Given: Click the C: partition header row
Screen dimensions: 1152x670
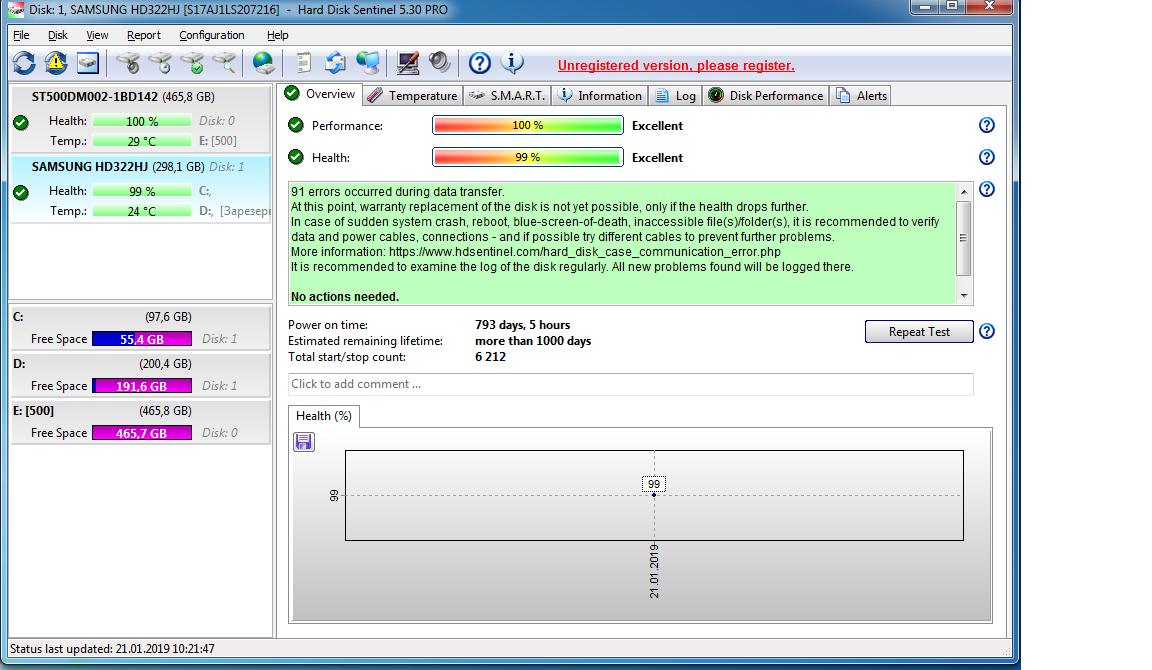Looking at the screenshot, I should (x=140, y=317).
